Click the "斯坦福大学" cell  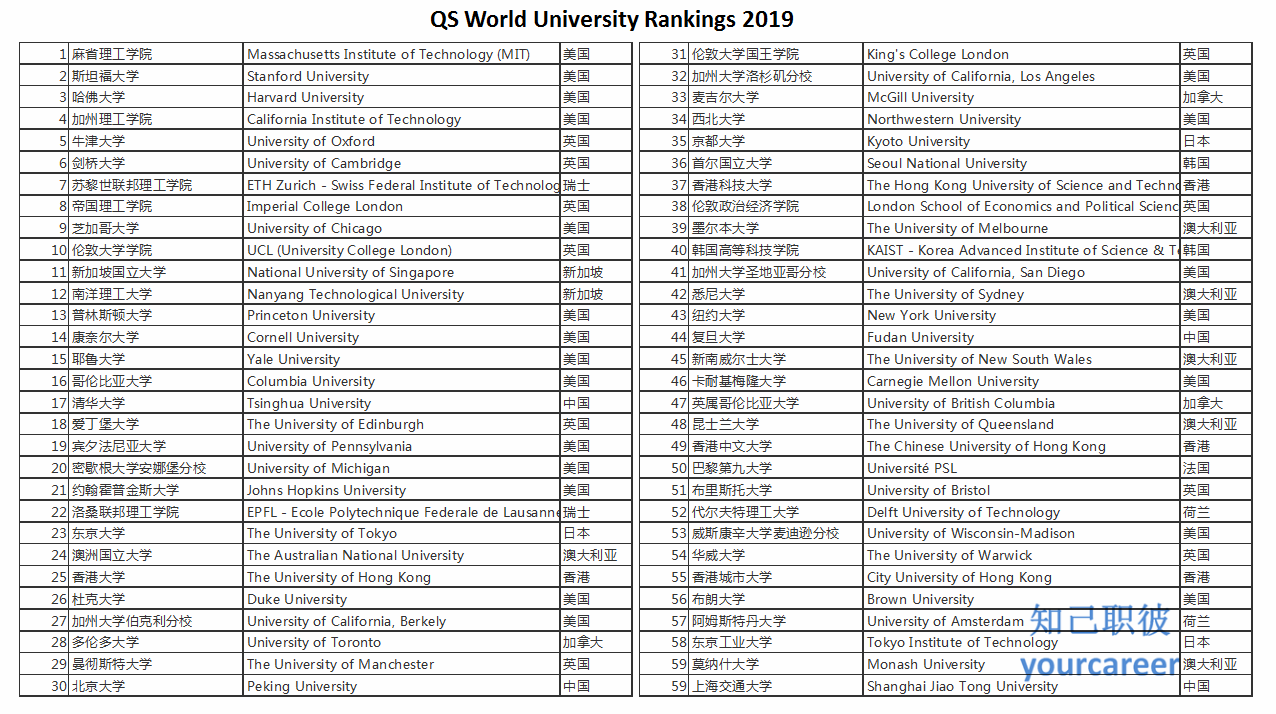[x=156, y=76]
